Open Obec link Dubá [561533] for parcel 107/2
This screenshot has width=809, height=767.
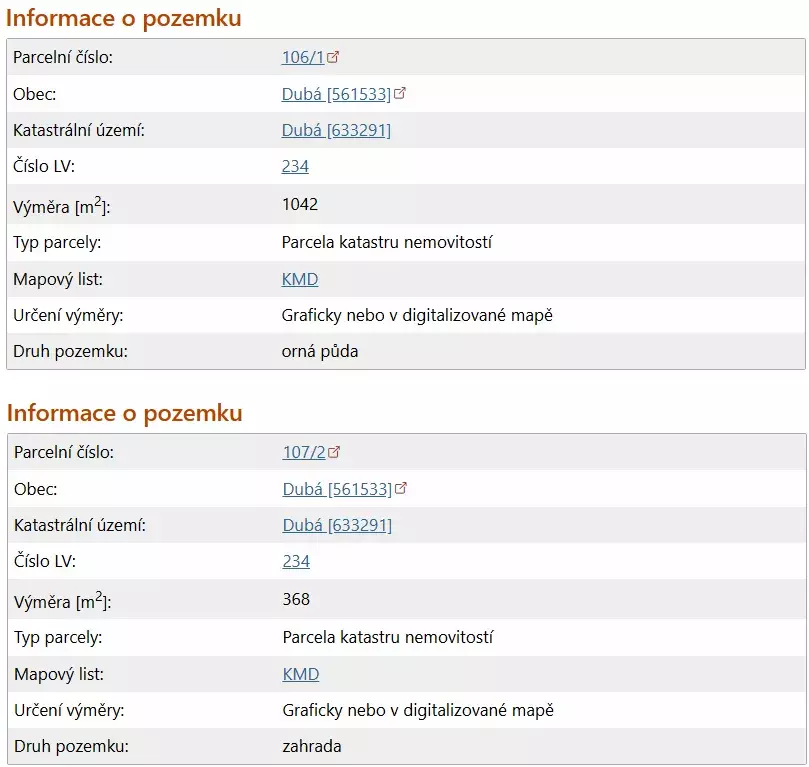click(337, 489)
